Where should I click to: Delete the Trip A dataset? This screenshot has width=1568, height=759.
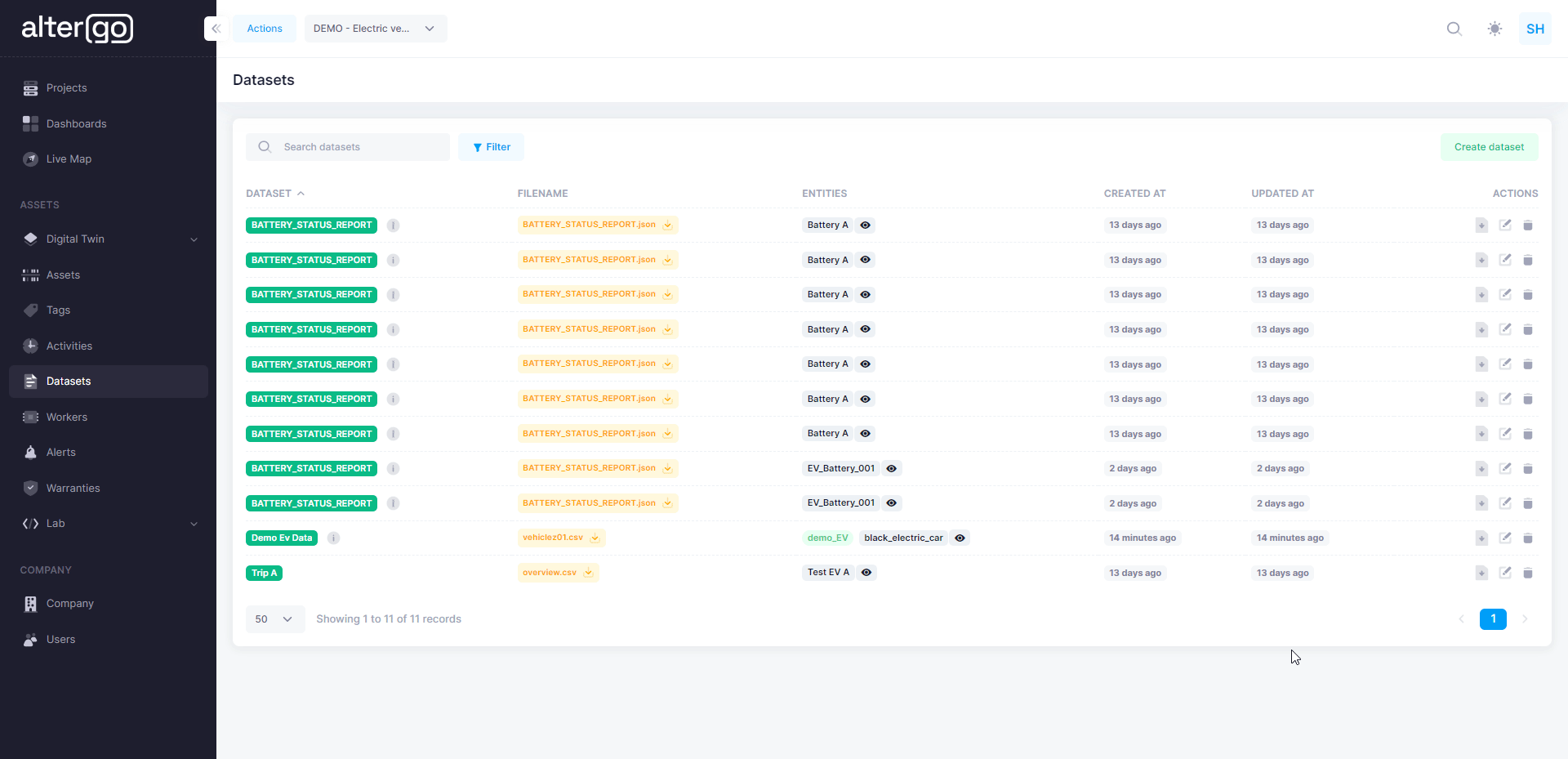[1528, 573]
